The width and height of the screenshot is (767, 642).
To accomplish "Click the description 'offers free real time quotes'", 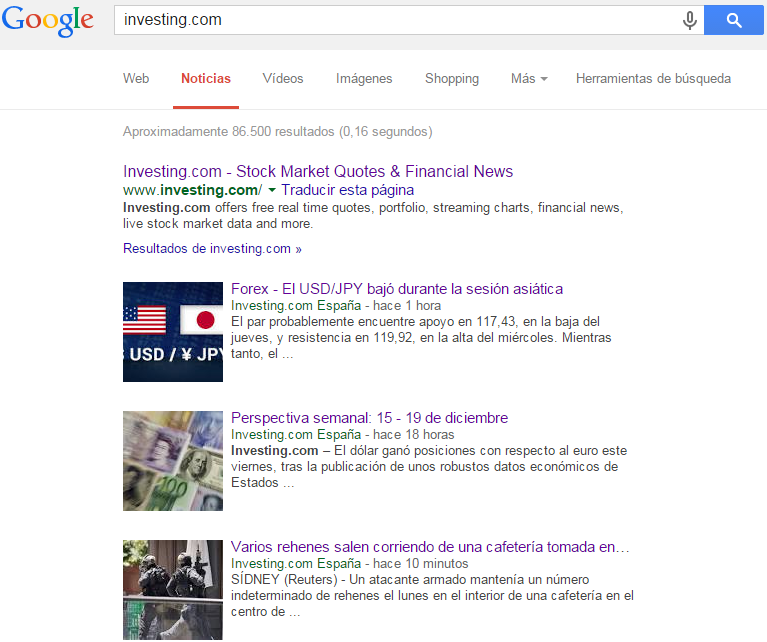I will click(373, 215).
